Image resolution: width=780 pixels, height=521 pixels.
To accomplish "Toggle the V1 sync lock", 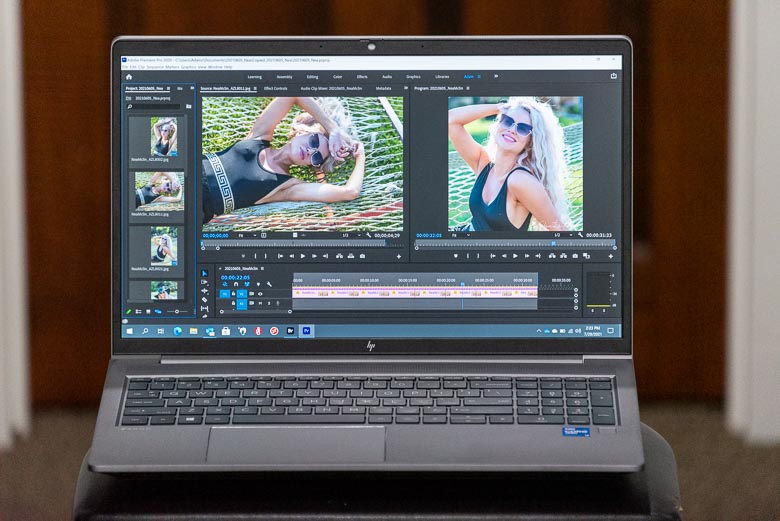I will pyautogui.click(x=252, y=294).
